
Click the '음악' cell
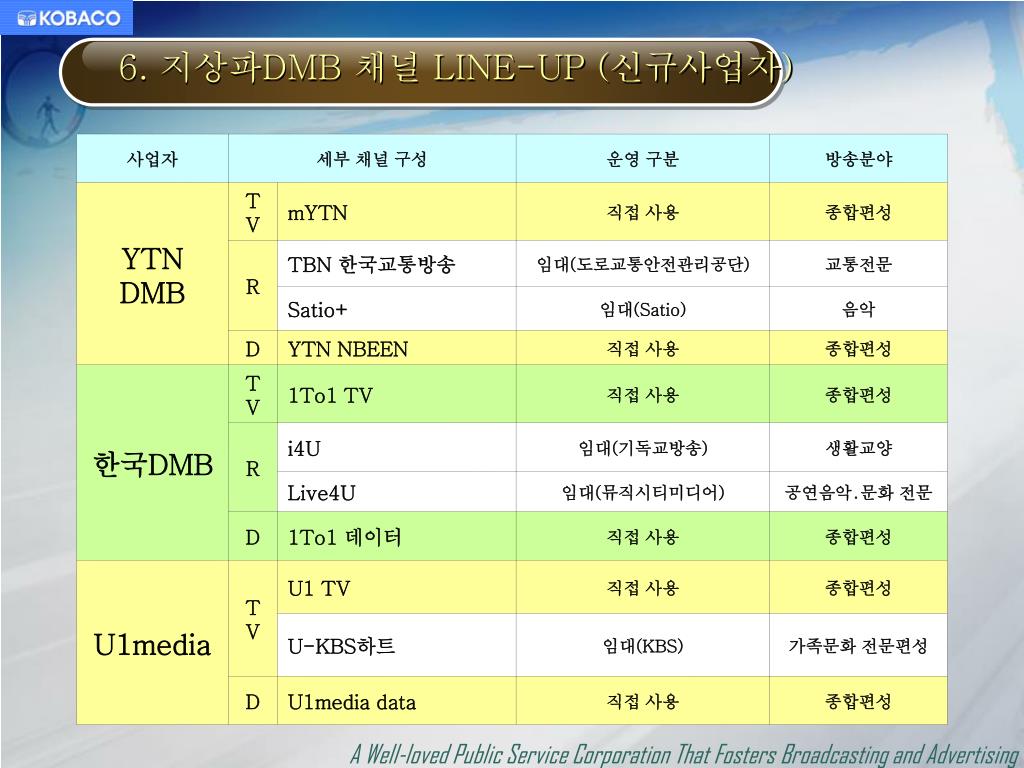click(x=858, y=309)
